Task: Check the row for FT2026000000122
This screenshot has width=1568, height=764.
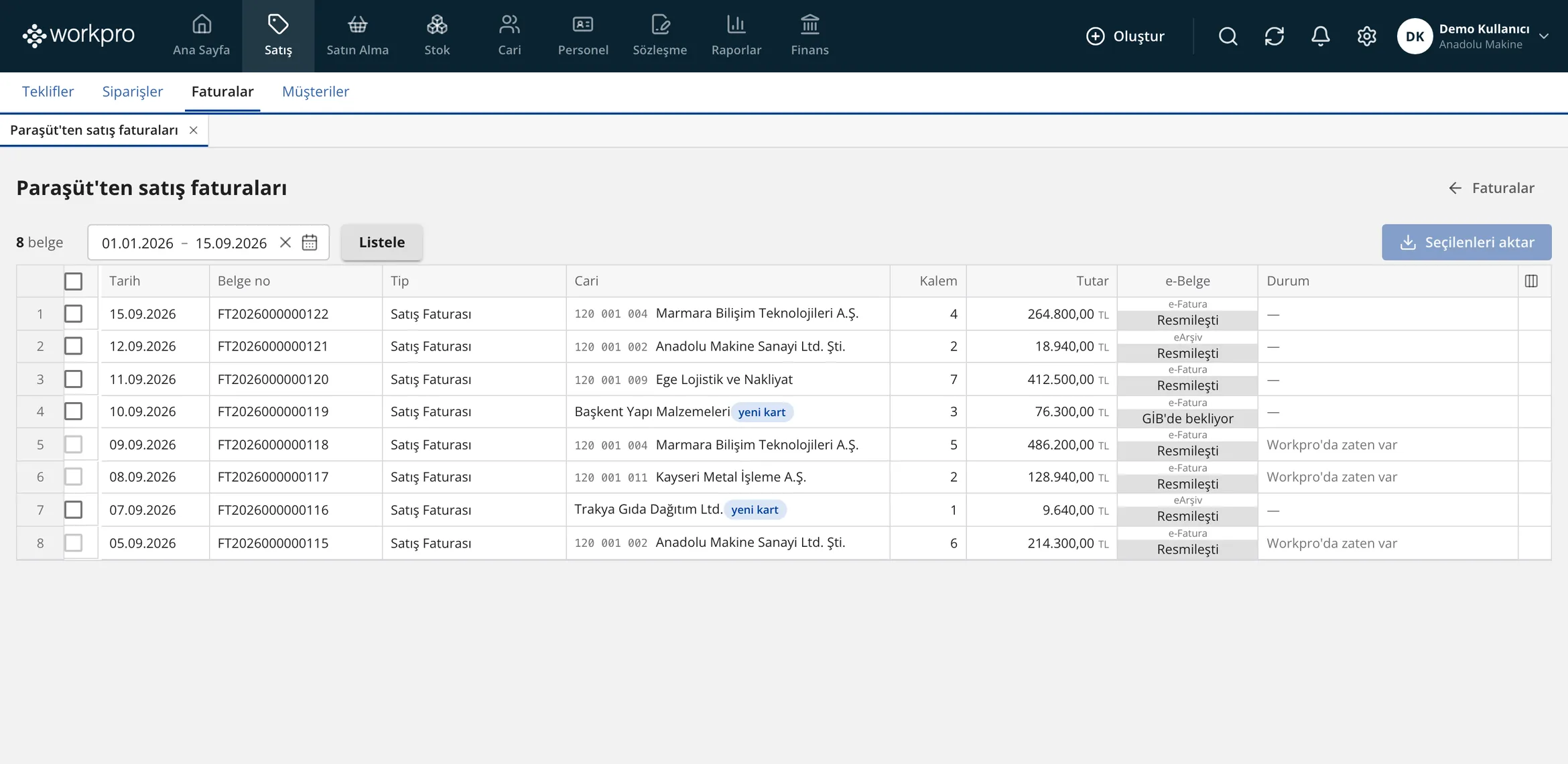Action: click(x=74, y=314)
